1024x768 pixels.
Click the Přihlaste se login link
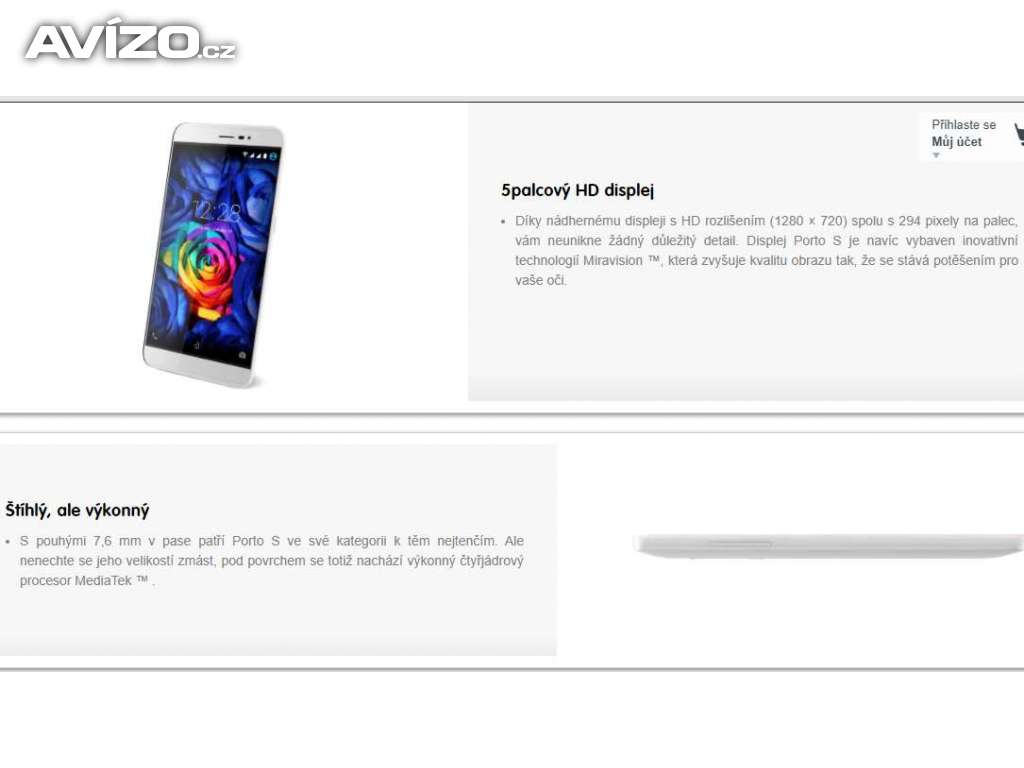[963, 125]
